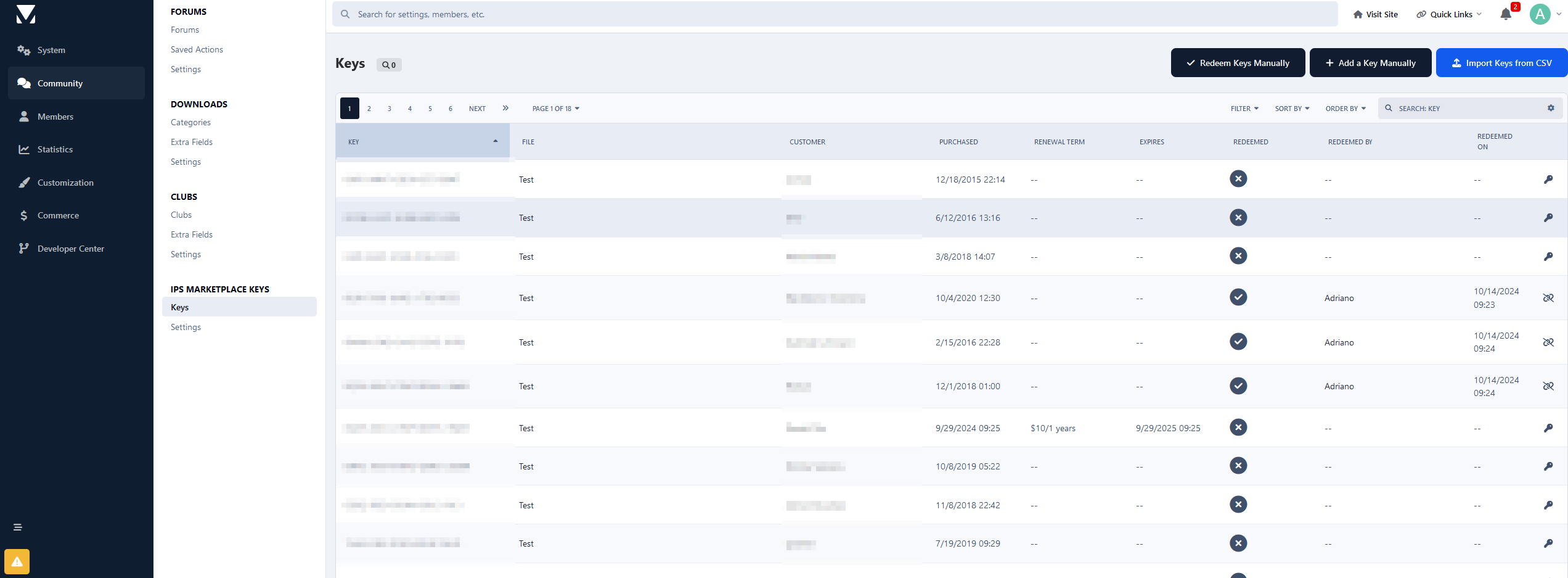The image size is (1568, 578).
Task: Open the Sort By dropdown
Action: [1292, 109]
